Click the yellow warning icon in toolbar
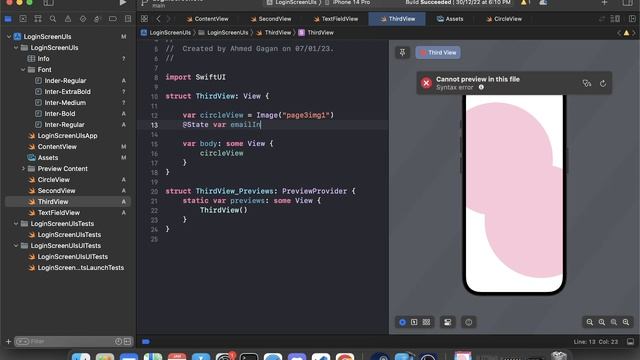640x360 pixels. [524, 2]
